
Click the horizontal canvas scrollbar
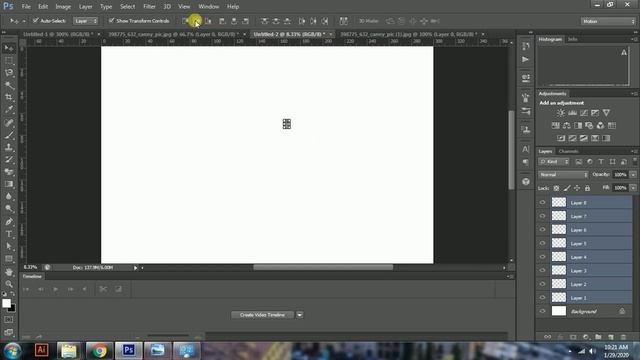323,267
